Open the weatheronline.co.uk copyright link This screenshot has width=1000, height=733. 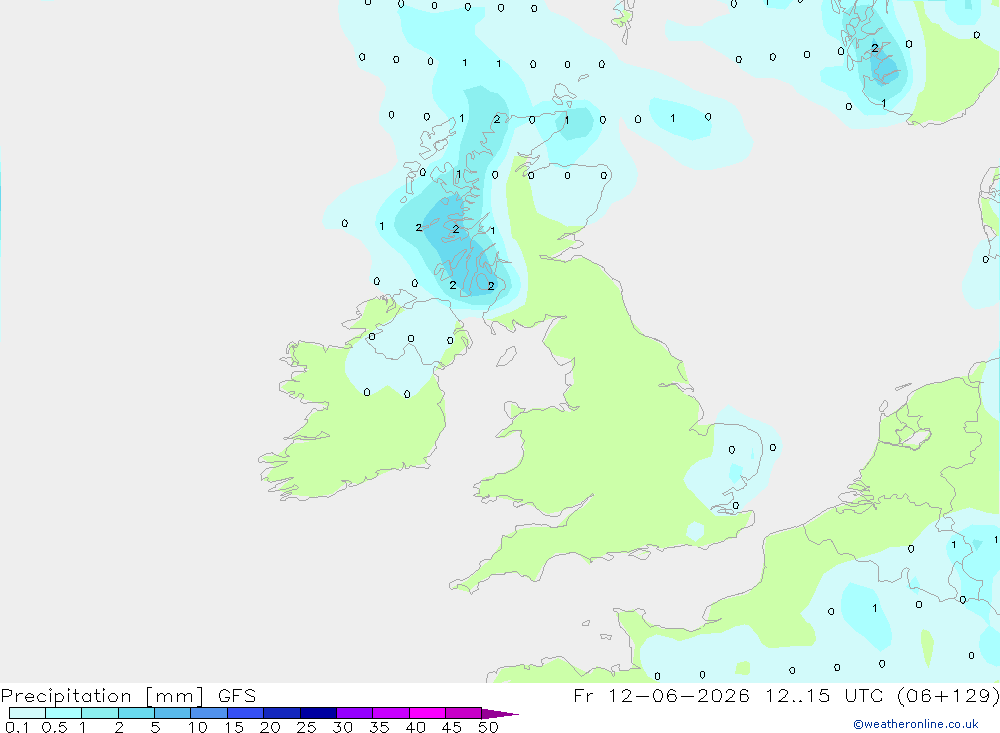click(916, 724)
